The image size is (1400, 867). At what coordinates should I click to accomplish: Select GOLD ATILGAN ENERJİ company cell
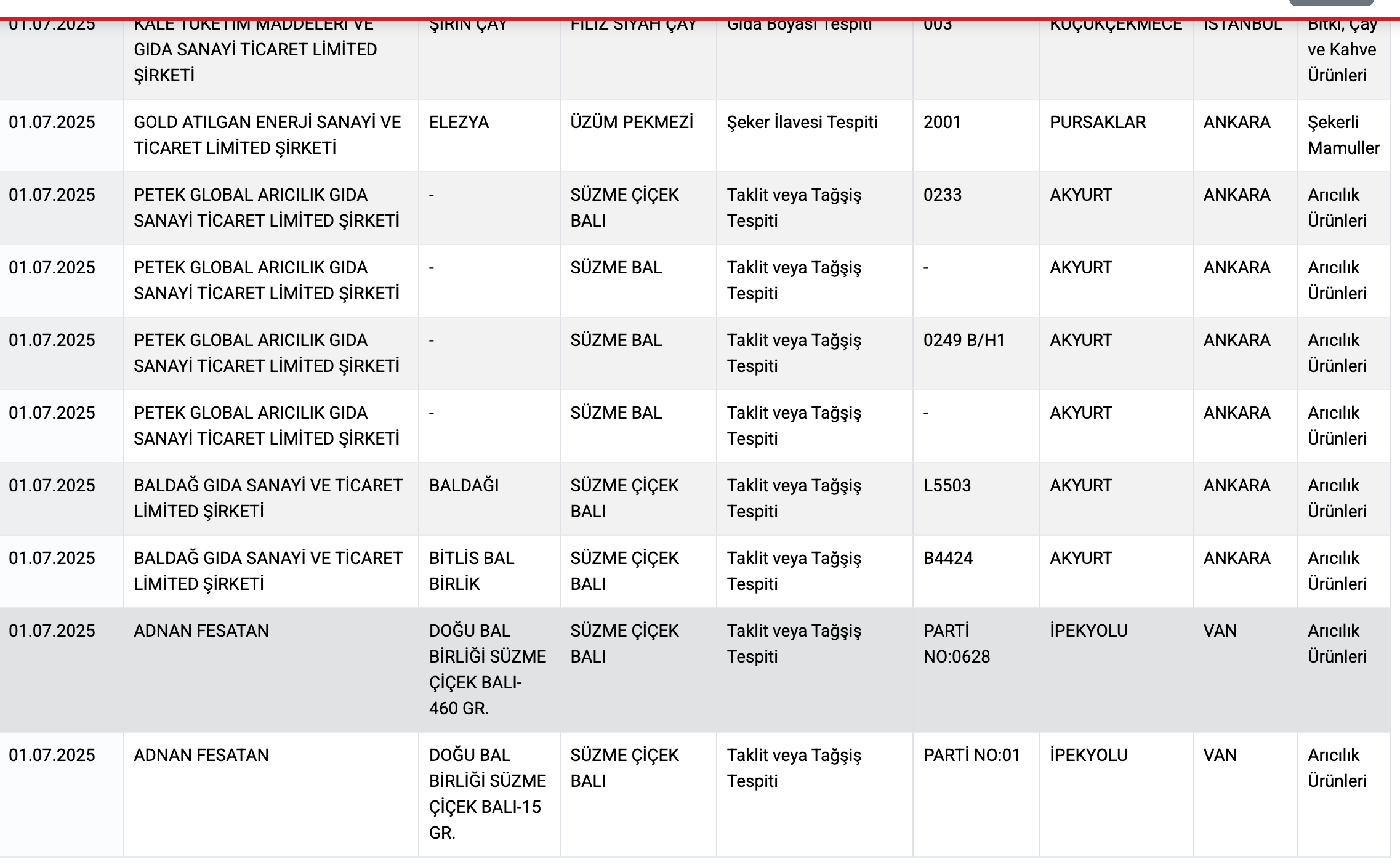point(271,135)
